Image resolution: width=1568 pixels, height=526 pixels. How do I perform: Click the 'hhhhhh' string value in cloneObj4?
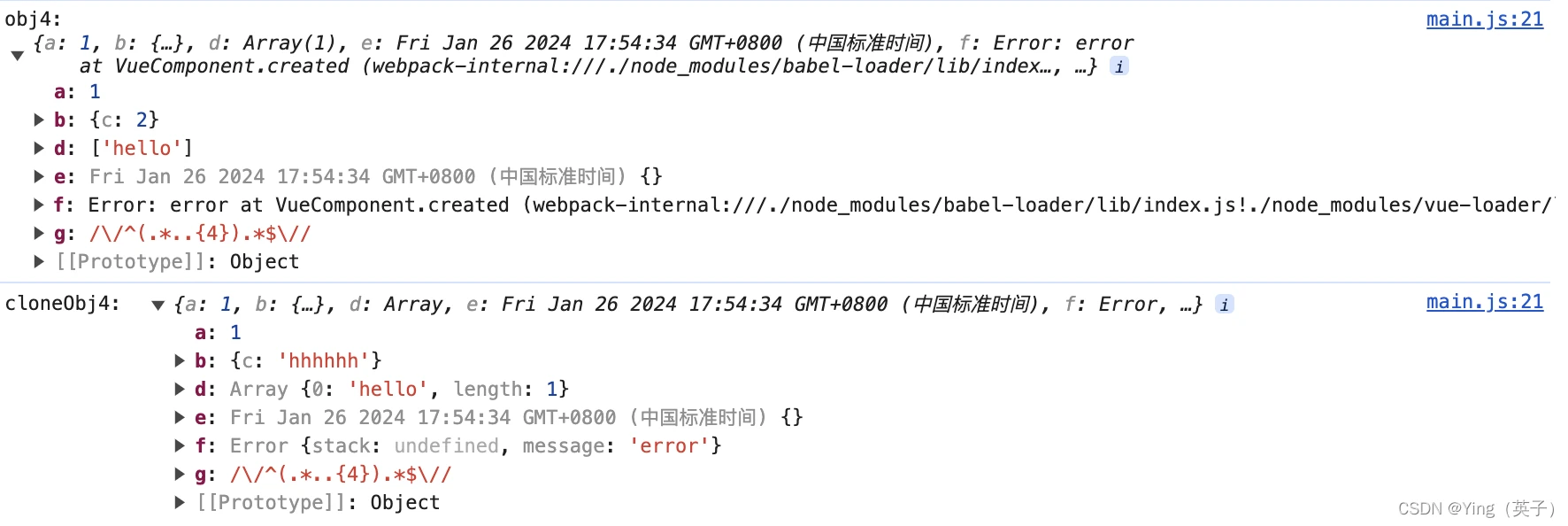[324, 361]
